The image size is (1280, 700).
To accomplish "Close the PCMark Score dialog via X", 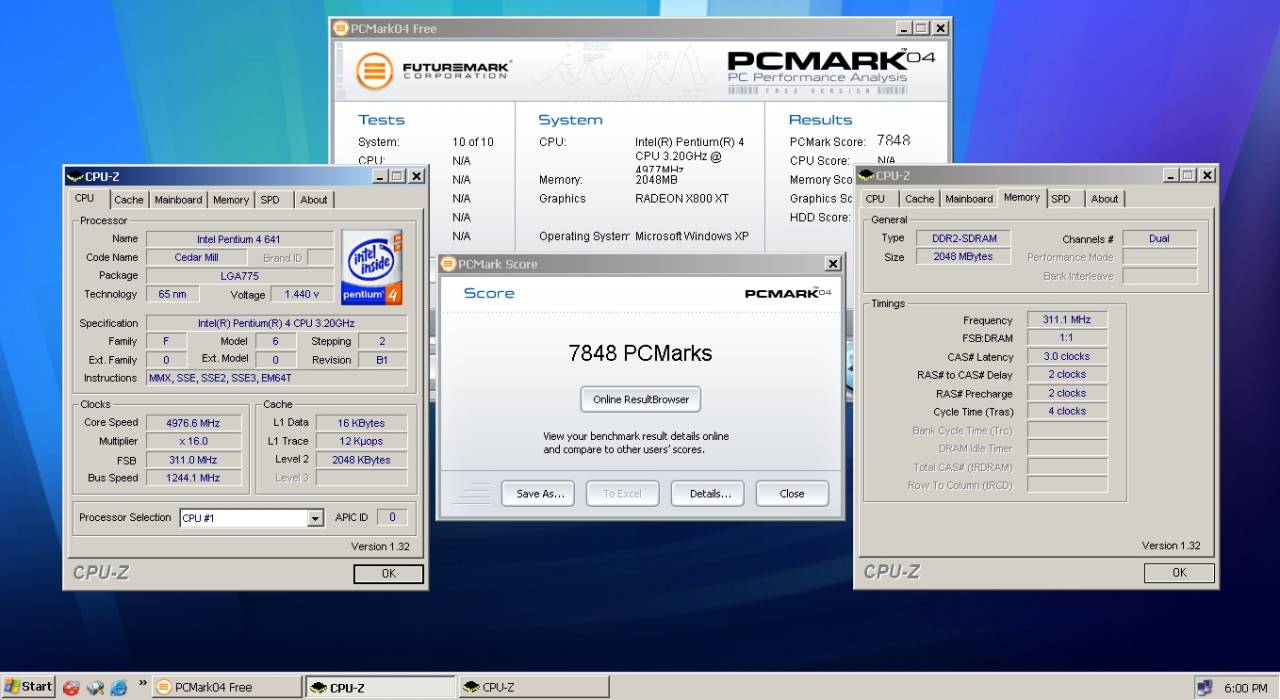I will point(832,264).
